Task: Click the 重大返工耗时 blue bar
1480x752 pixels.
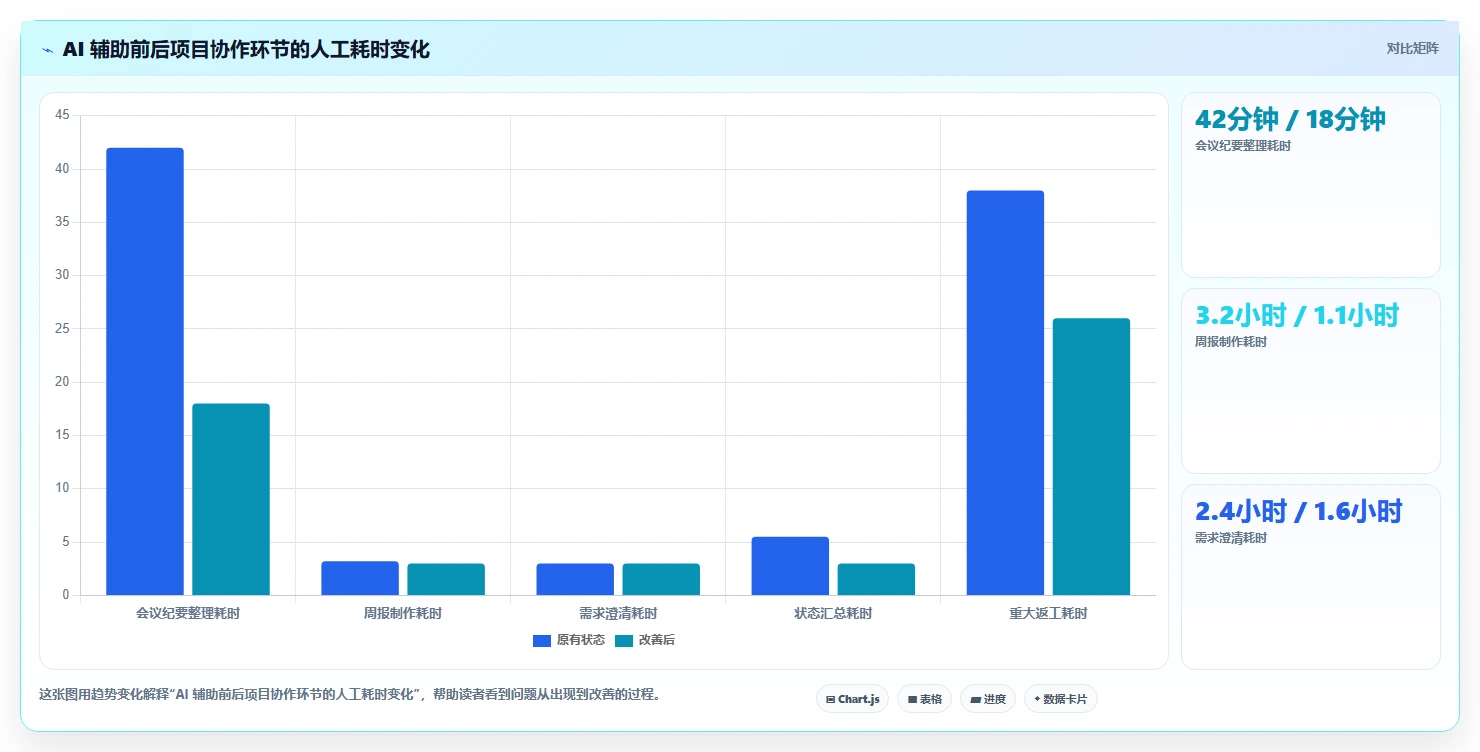Action: pyautogui.click(x=1005, y=393)
